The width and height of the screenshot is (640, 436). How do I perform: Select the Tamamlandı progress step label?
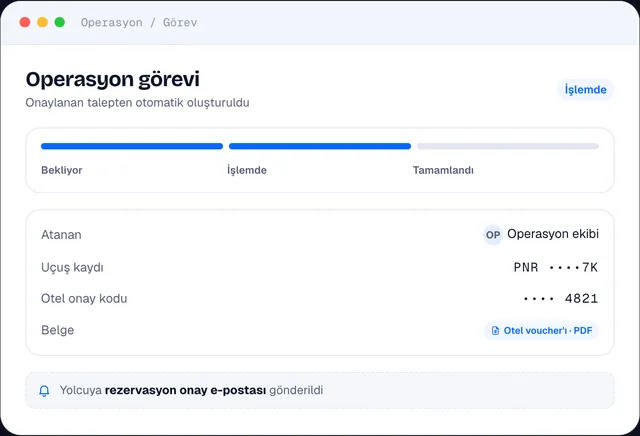point(443,170)
